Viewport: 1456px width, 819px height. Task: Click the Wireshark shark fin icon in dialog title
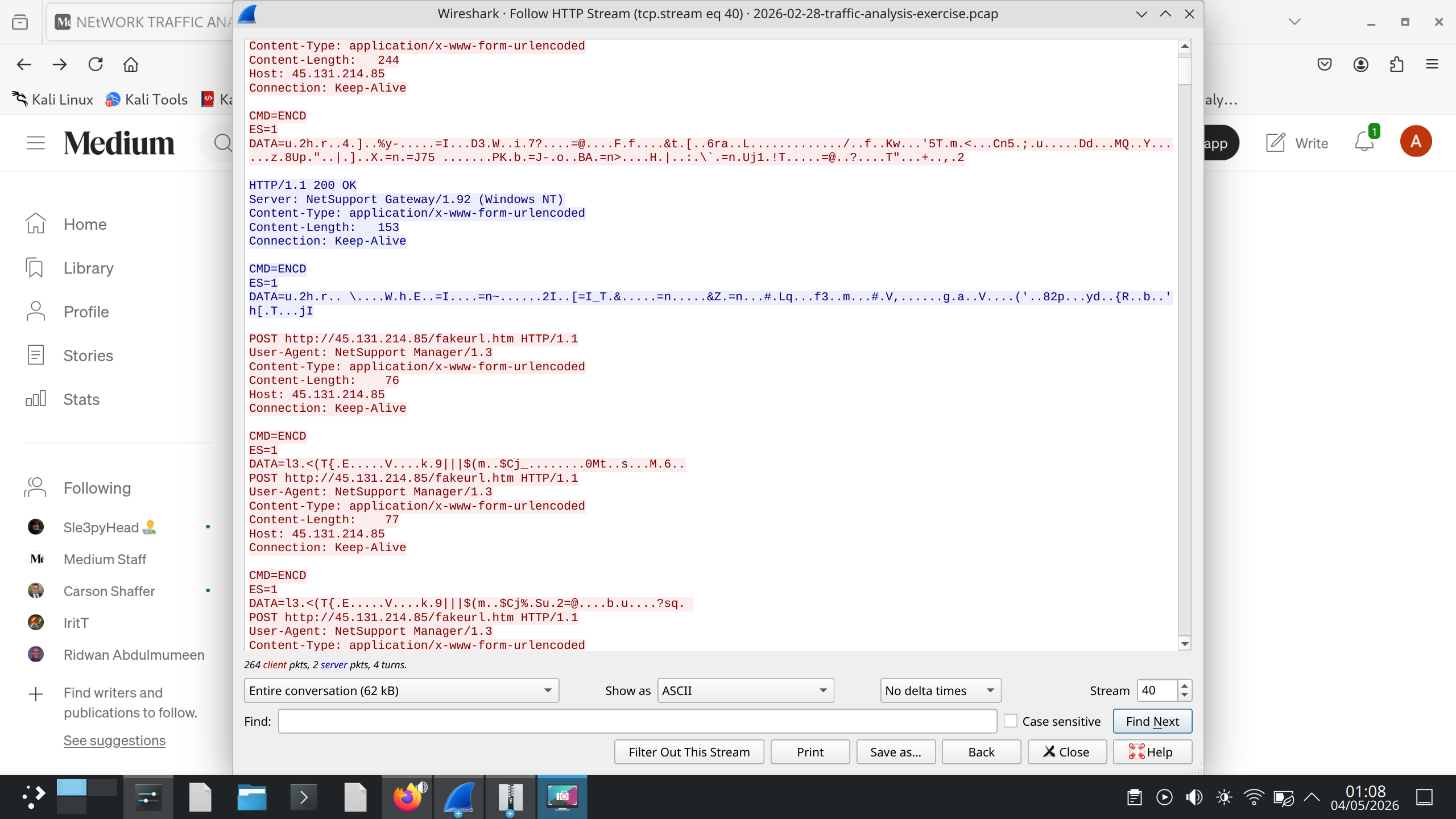tap(248, 14)
